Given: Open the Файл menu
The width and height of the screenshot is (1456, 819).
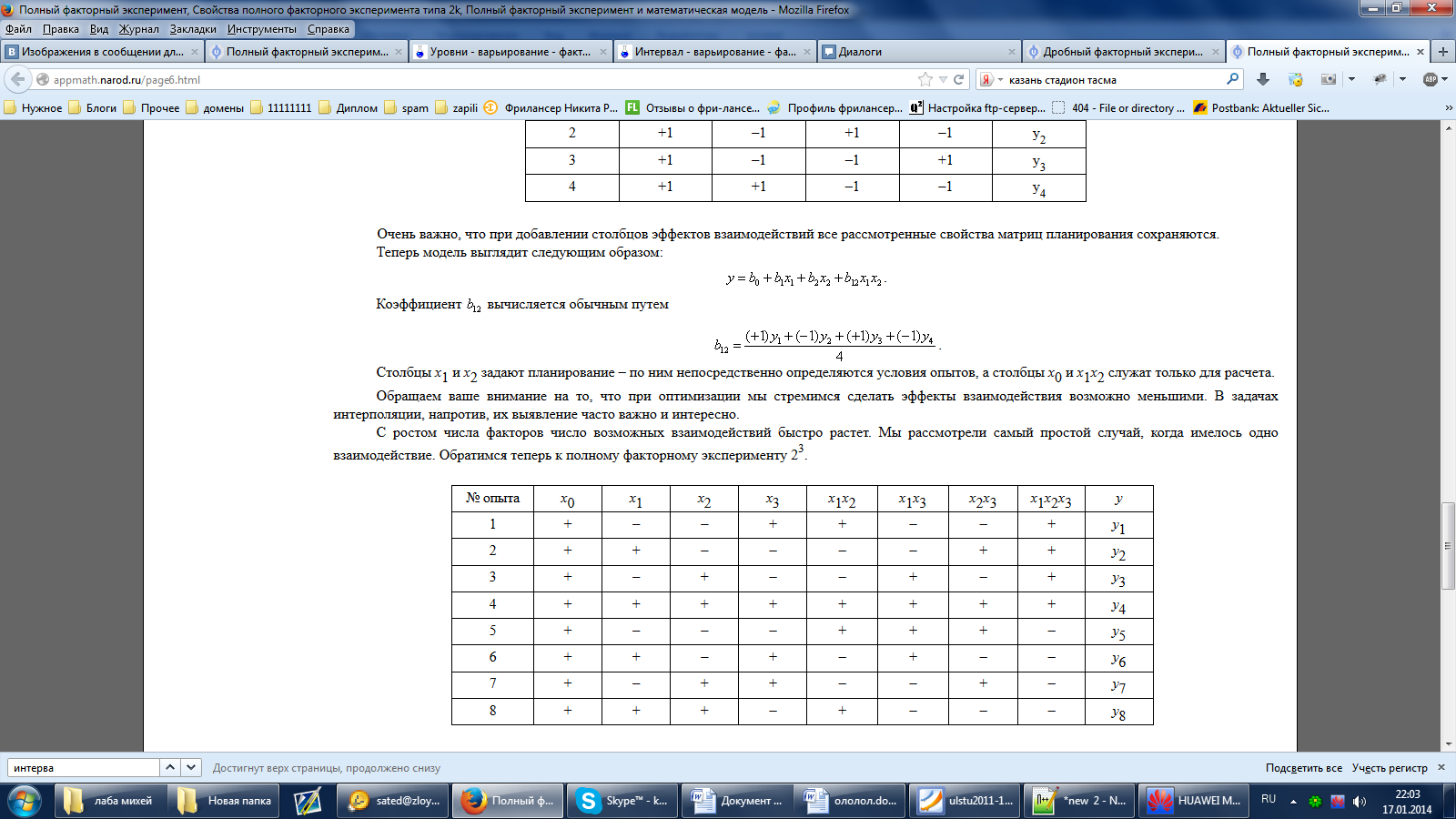Looking at the screenshot, I should click(x=18, y=29).
